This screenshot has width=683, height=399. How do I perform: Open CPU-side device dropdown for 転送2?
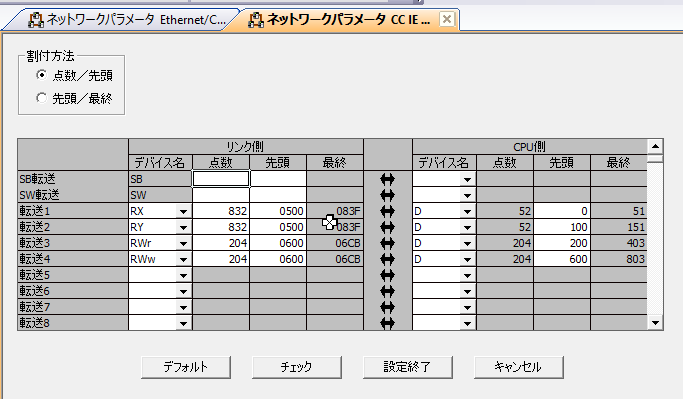(467, 227)
